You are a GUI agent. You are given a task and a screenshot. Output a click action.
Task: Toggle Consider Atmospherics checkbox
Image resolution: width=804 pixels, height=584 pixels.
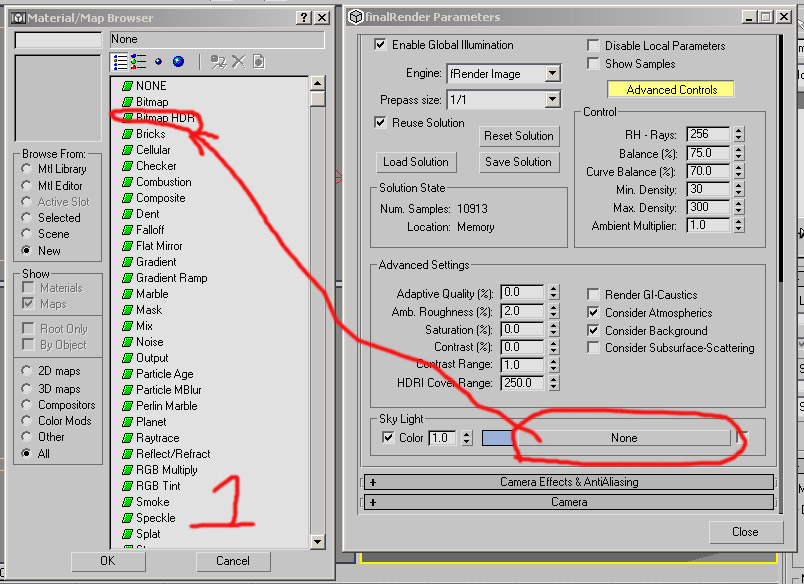click(593, 312)
